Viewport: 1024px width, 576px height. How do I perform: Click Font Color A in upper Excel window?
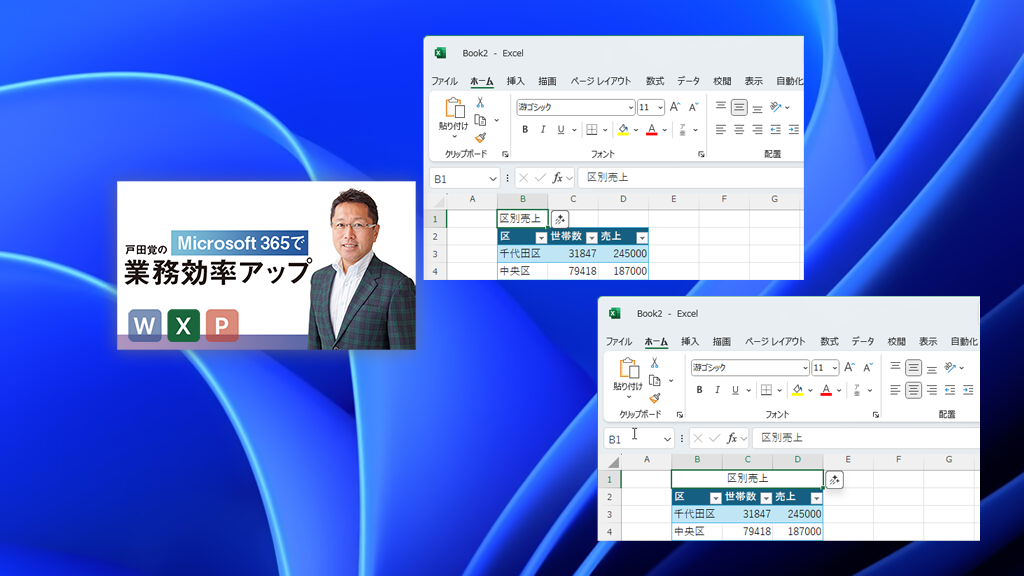click(652, 129)
